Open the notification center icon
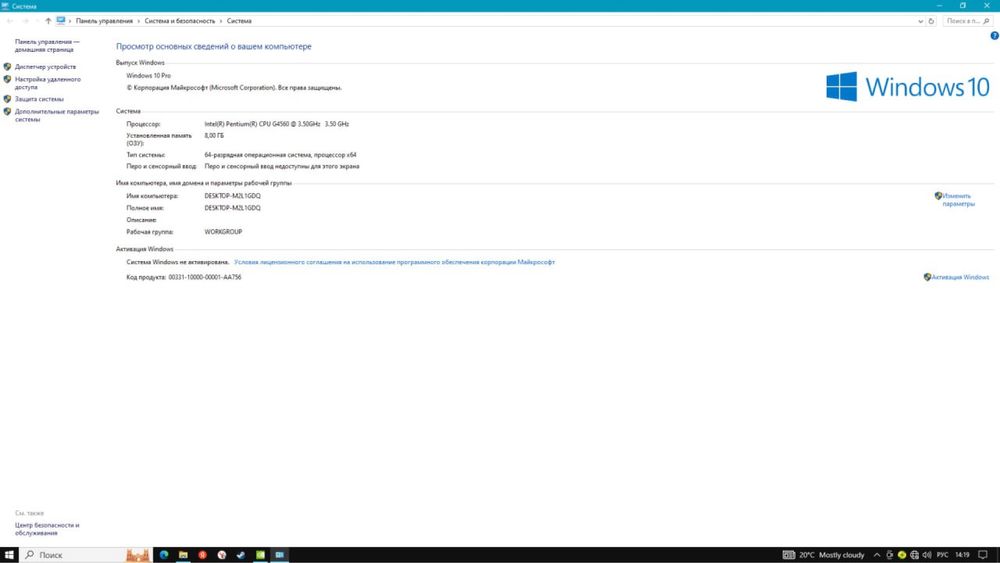The image size is (1000, 563). (x=983, y=555)
